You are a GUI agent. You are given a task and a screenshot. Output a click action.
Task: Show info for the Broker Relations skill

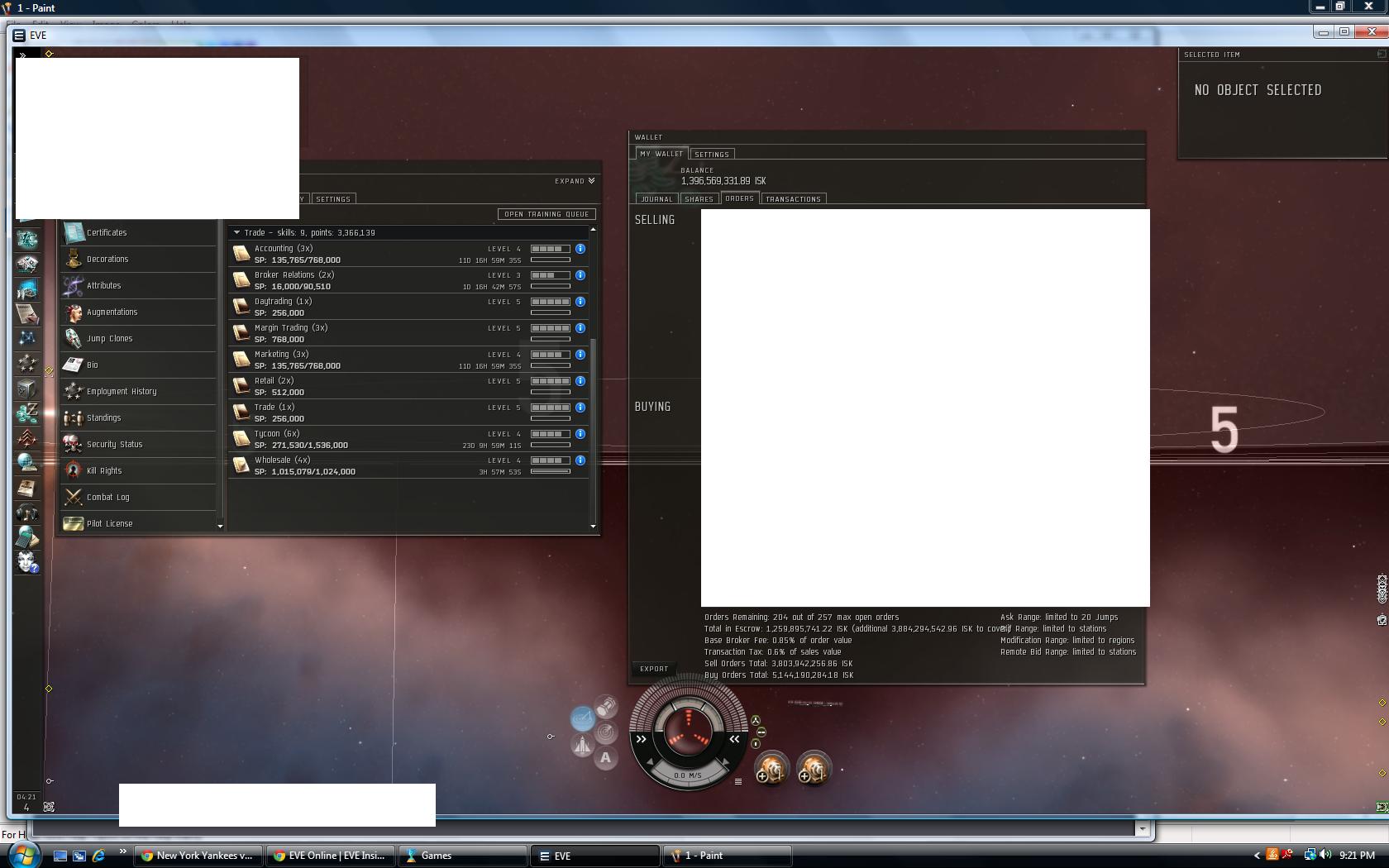point(580,275)
